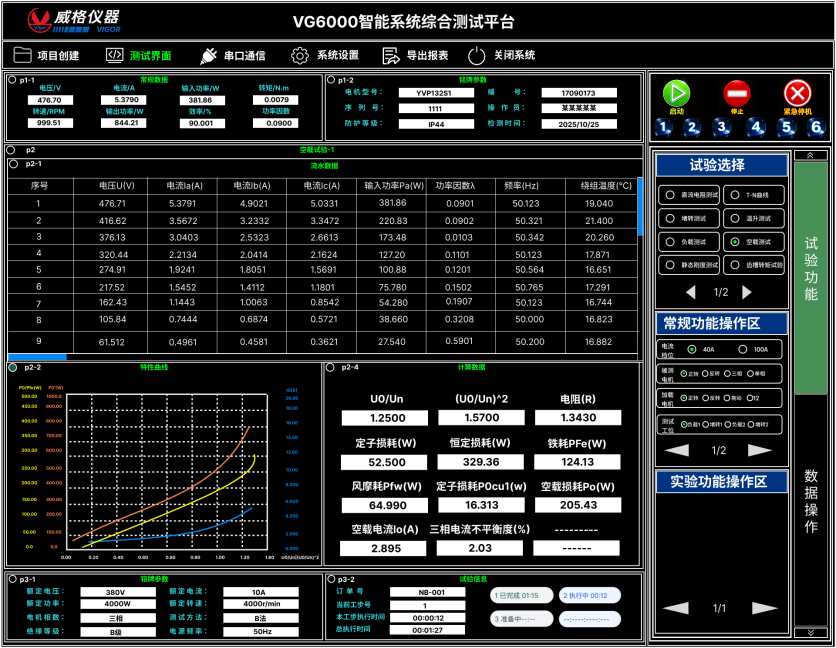Select the blue number 5 button
Screen dimensions: 836x648
click(x=786, y=127)
